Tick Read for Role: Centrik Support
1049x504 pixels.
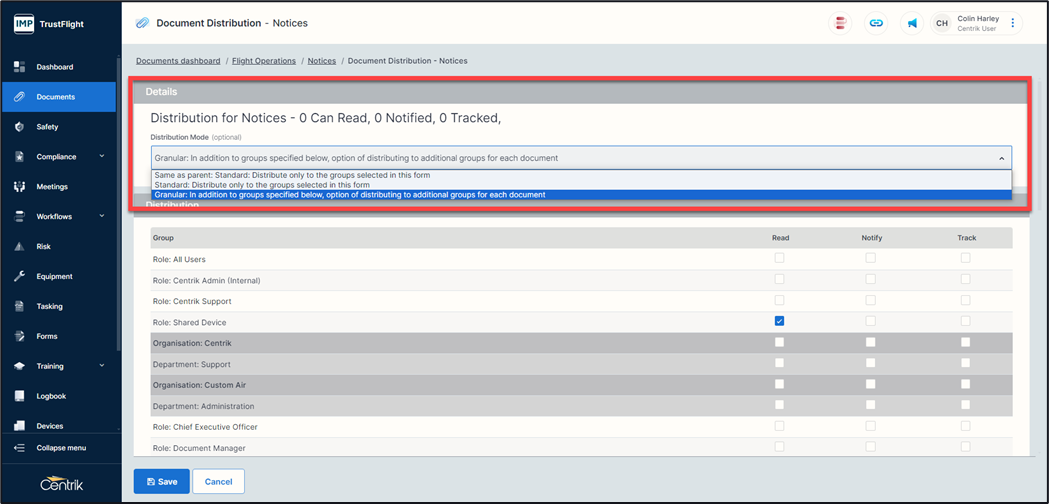point(779,300)
